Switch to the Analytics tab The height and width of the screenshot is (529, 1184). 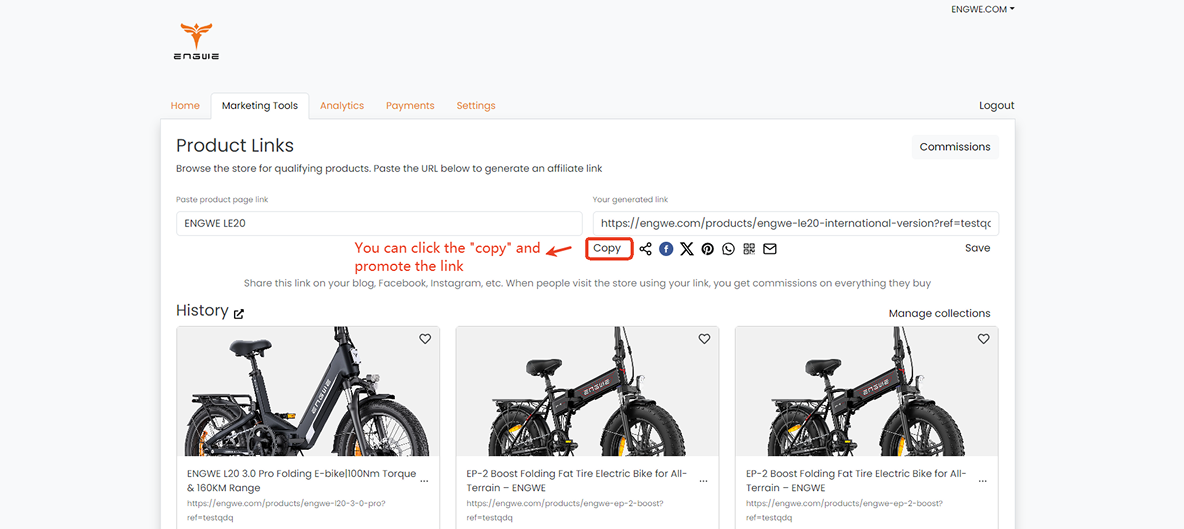342,106
